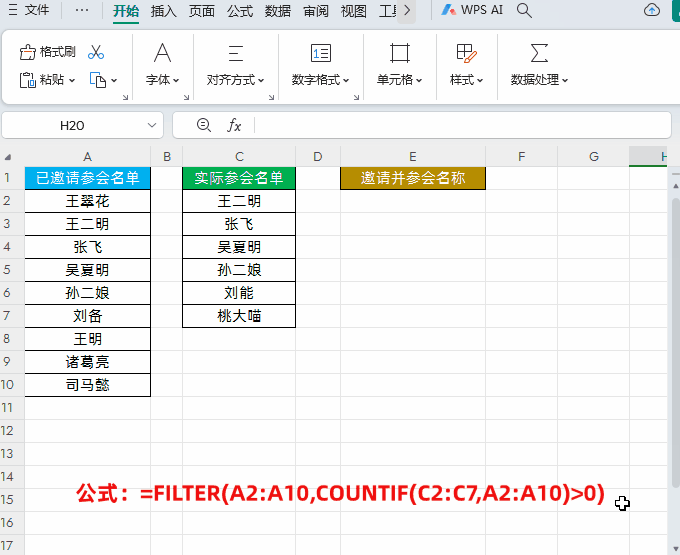
Task: Select cell containing 桃大喵
Action: pos(239,316)
